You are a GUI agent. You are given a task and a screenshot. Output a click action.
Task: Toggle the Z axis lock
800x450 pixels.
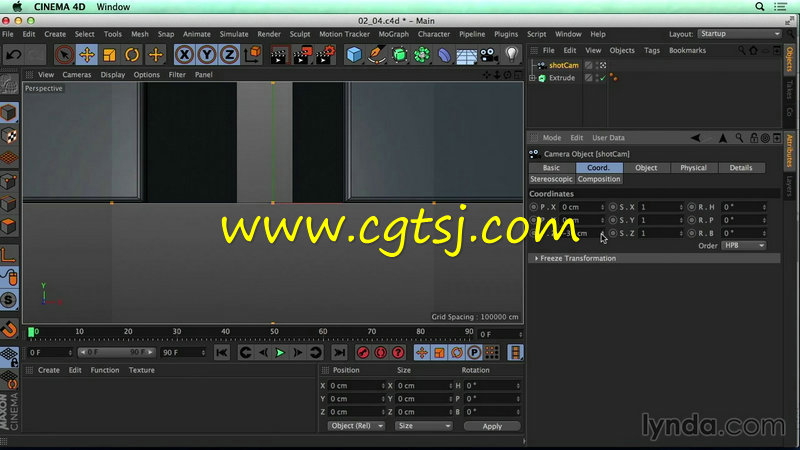pyautogui.click(x=229, y=55)
